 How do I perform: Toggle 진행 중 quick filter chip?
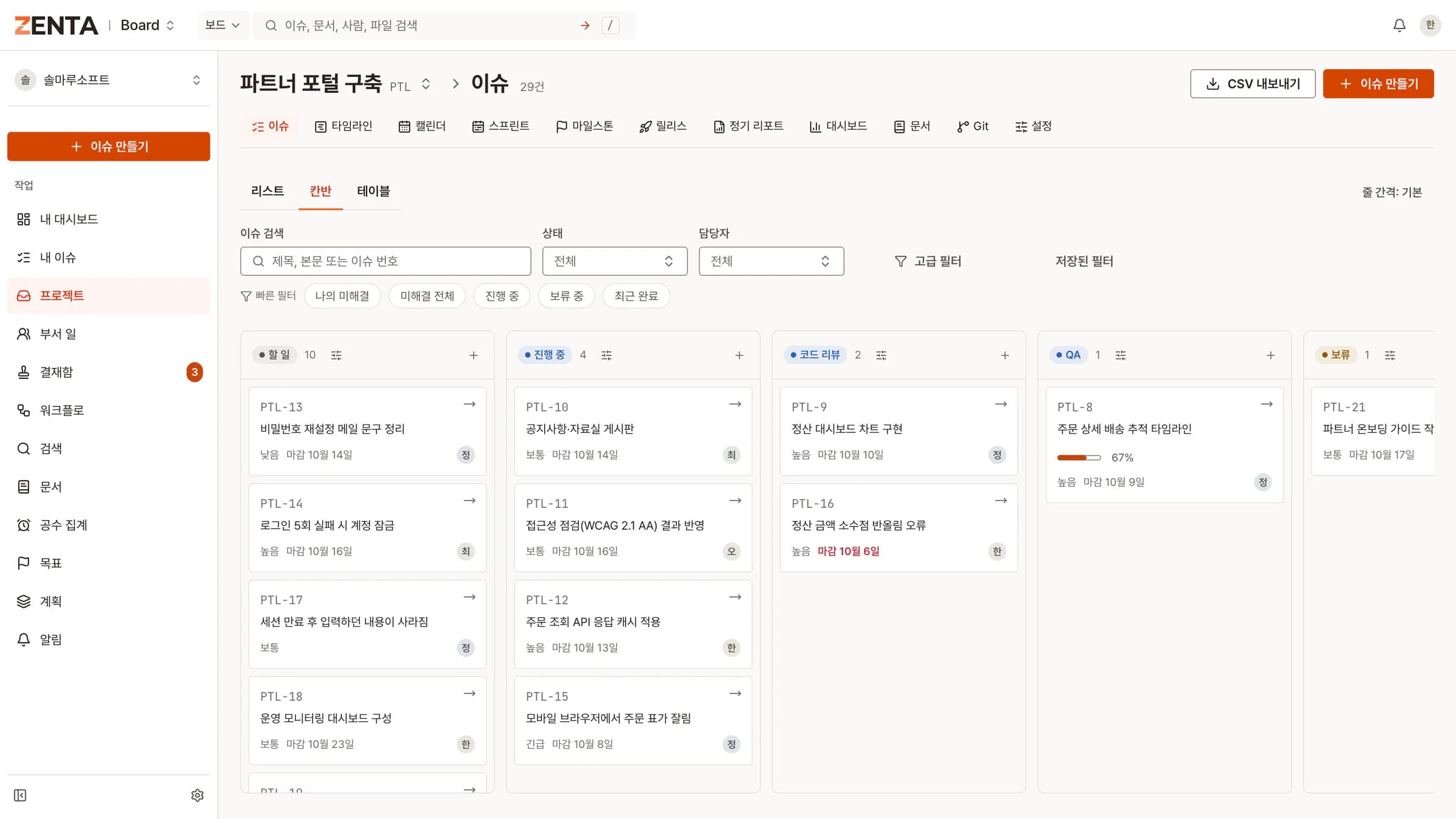coord(502,296)
